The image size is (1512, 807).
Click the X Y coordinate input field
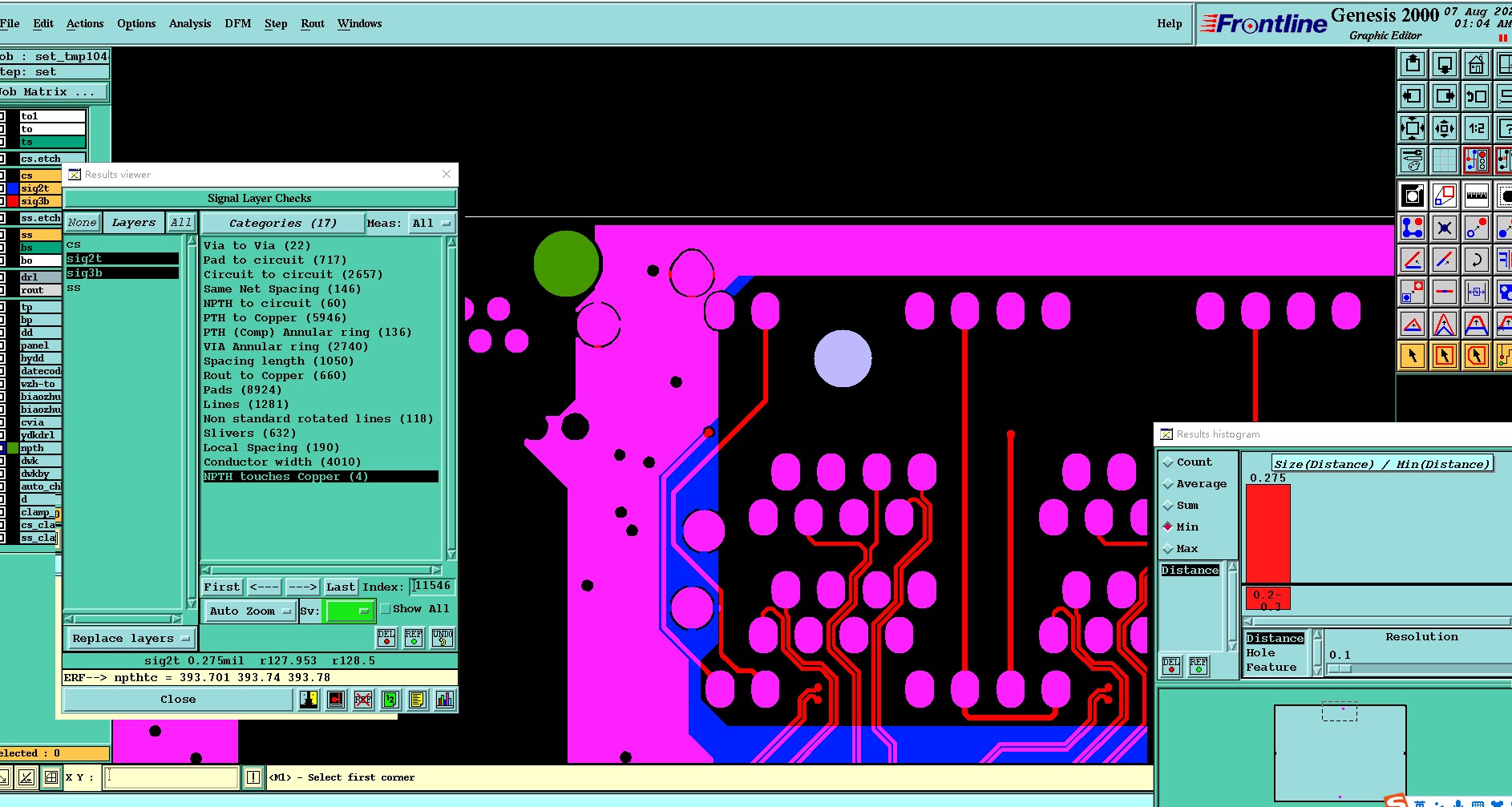tap(172, 777)
